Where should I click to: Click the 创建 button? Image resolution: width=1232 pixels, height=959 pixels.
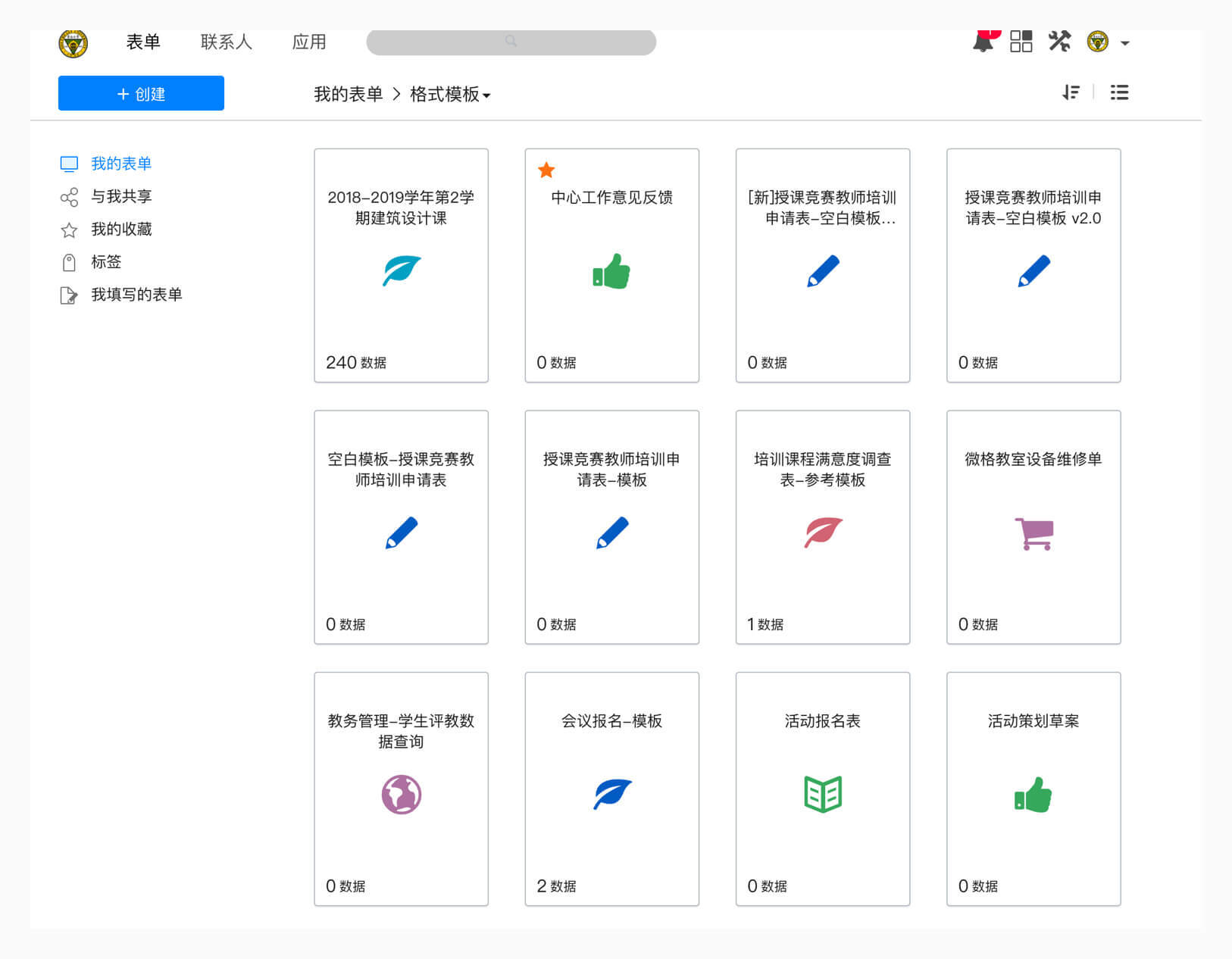point(141,93)
